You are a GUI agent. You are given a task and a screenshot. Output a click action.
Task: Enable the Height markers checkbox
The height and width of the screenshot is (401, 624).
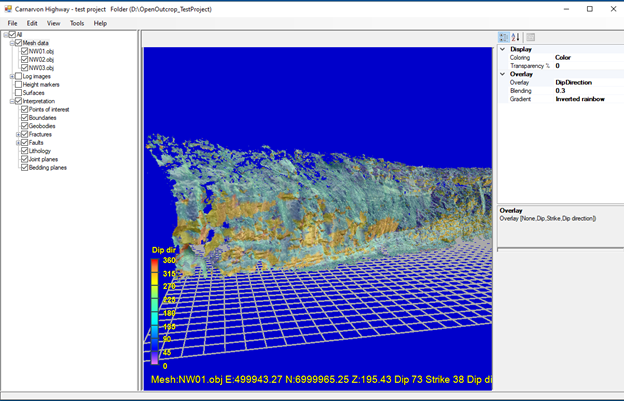[18, 84]
